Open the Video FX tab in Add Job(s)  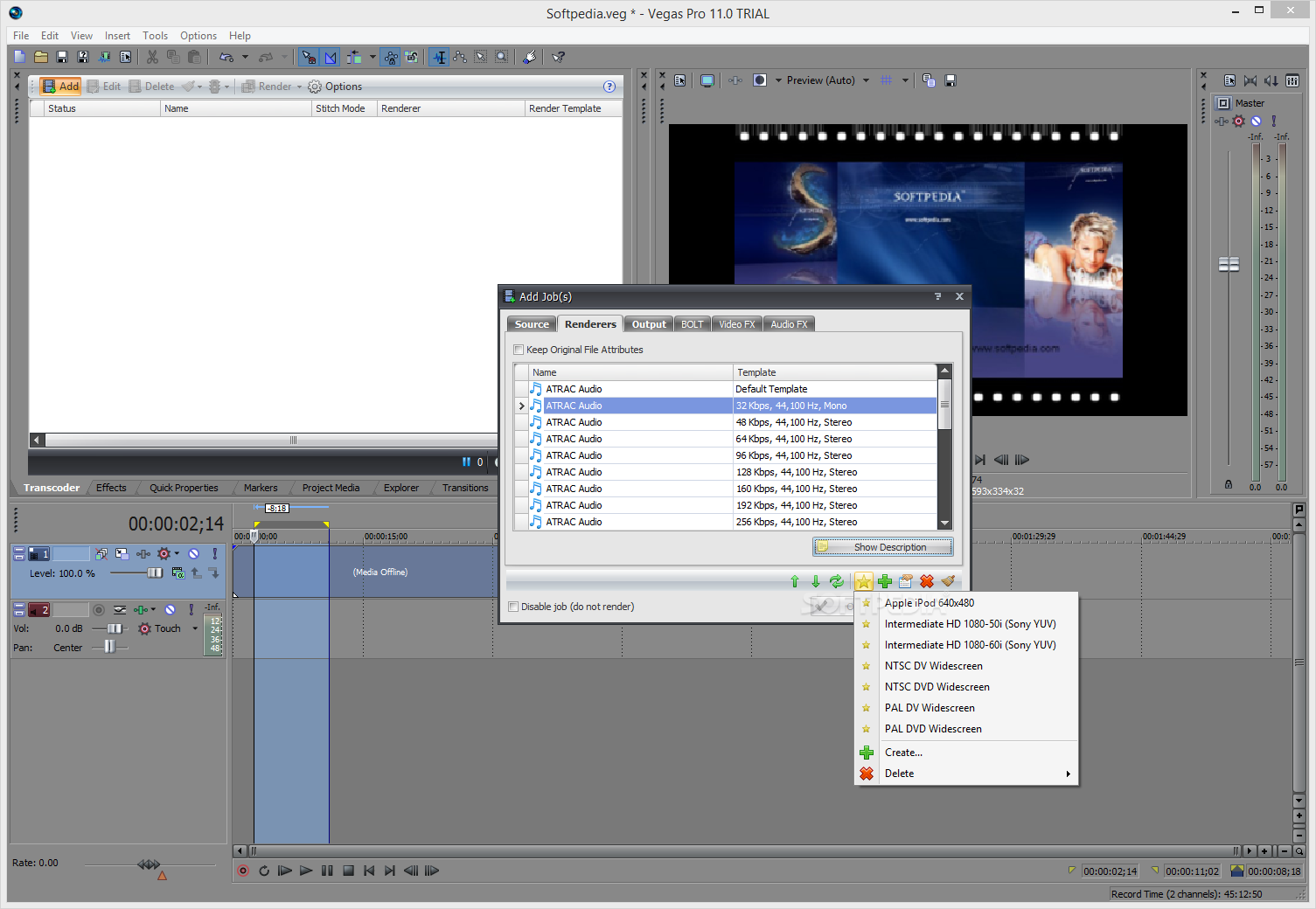pos(736,324)
